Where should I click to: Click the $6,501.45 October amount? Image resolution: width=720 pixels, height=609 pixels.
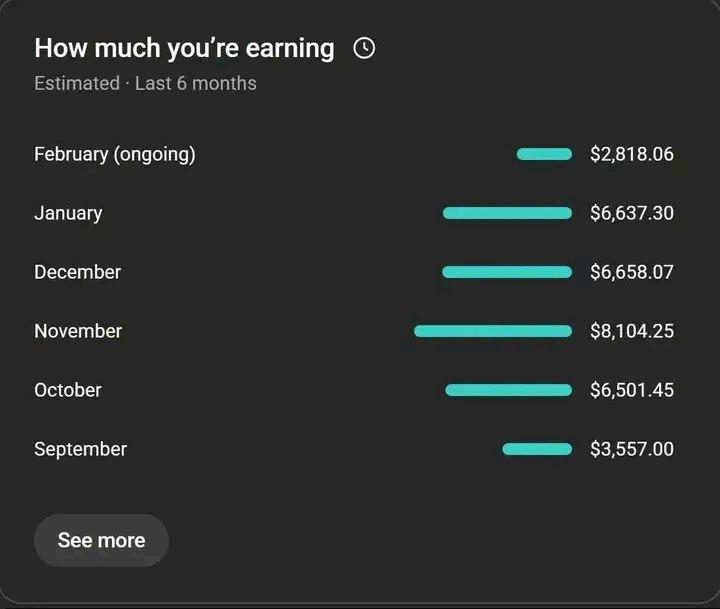tap(632, 390)
